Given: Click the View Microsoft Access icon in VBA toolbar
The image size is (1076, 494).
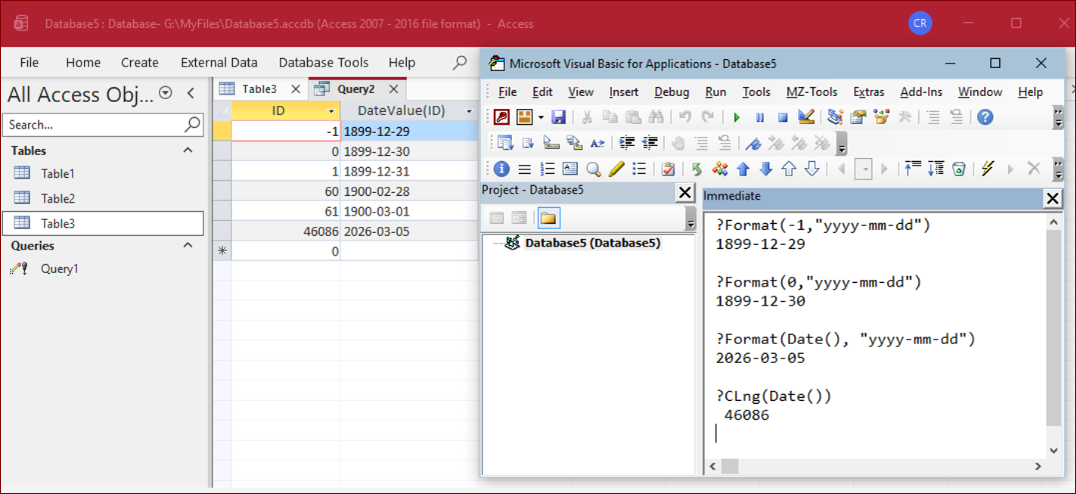Looking at the screenshot, I should pyautogui.click(x=502, y=117).
